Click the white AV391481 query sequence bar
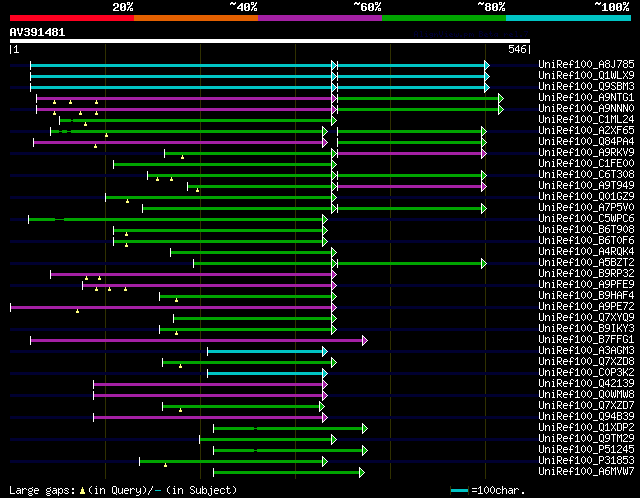This screenshot has height=498, width=640. pos(270,41)
